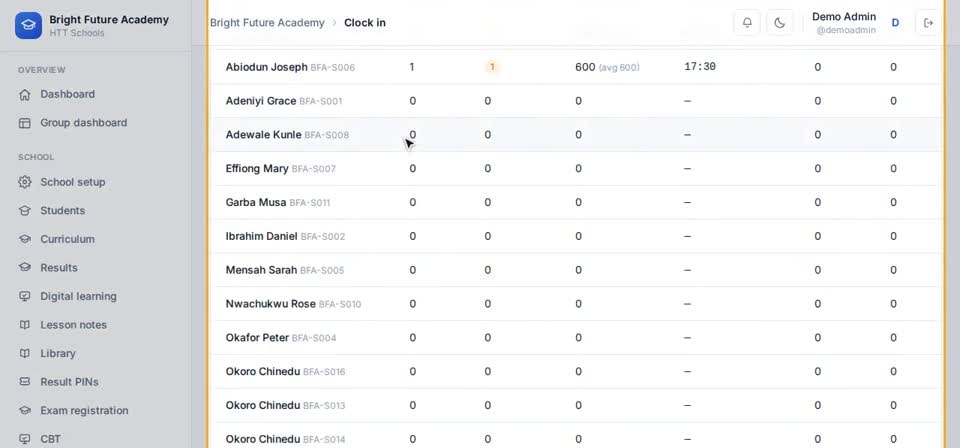Open the CBT section

point(50,439)
